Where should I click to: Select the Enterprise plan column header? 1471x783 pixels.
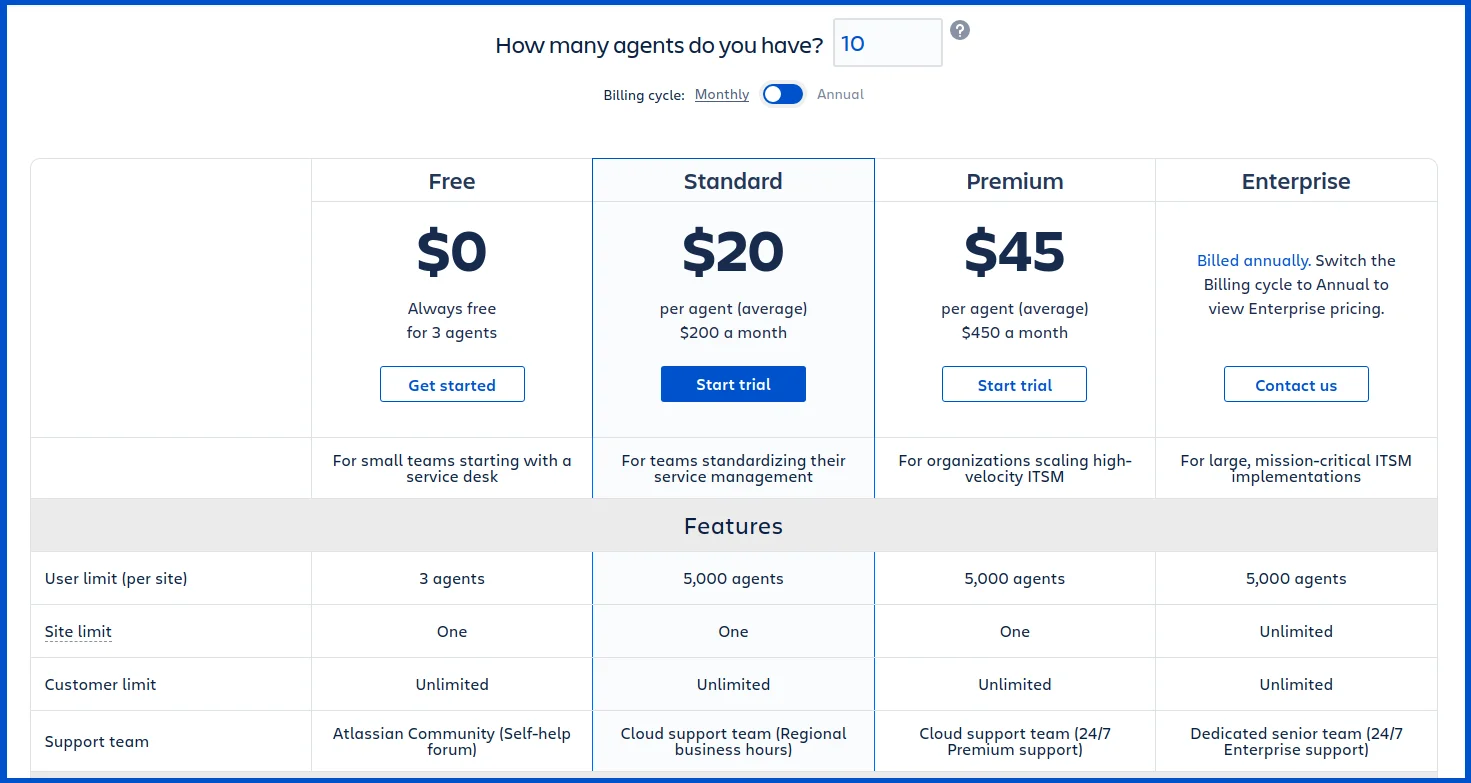(x=1296, y=181)
